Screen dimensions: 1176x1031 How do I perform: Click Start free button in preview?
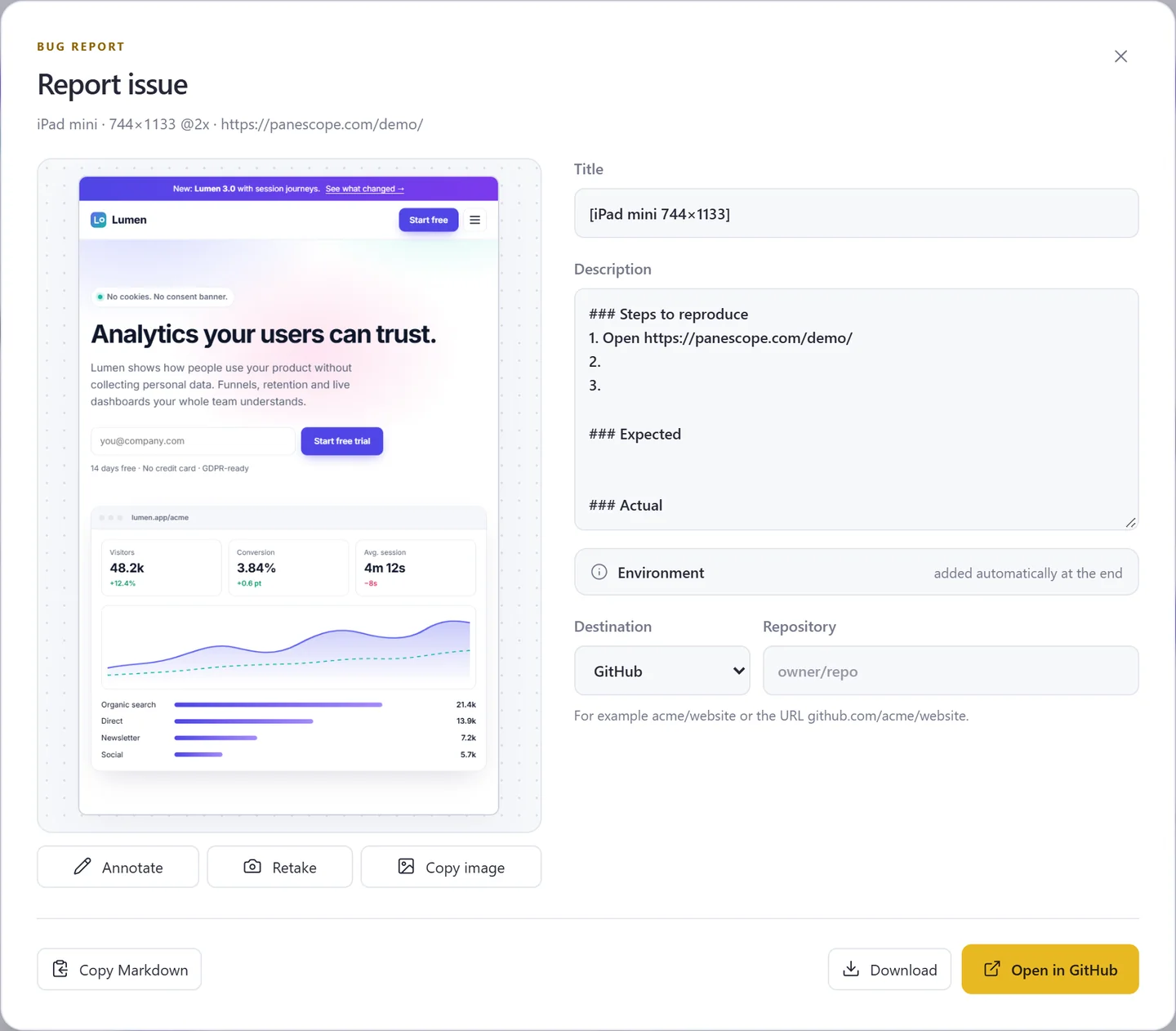click(x=429, y=220)
